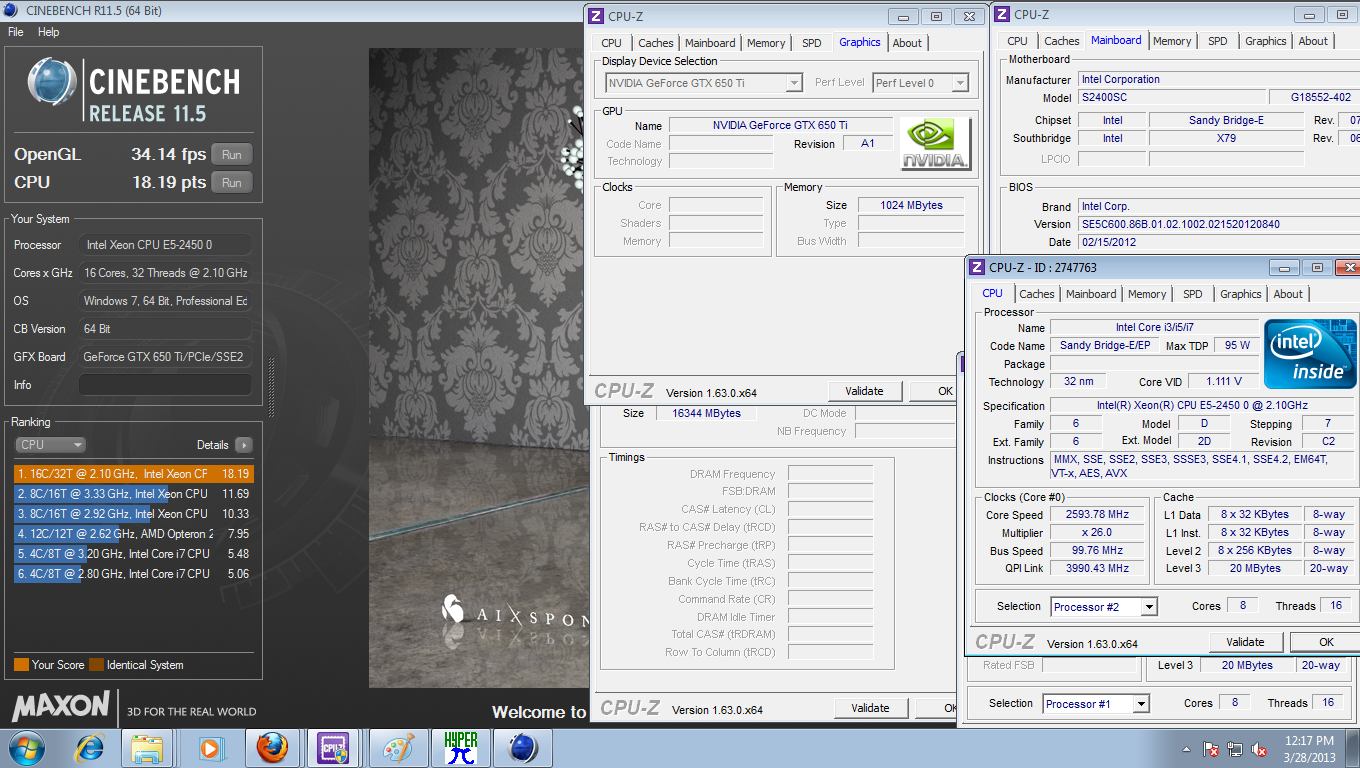Click the volume speaker tray icon
This screenshot has width=1360, height=768.
(x=1259, y=748)
